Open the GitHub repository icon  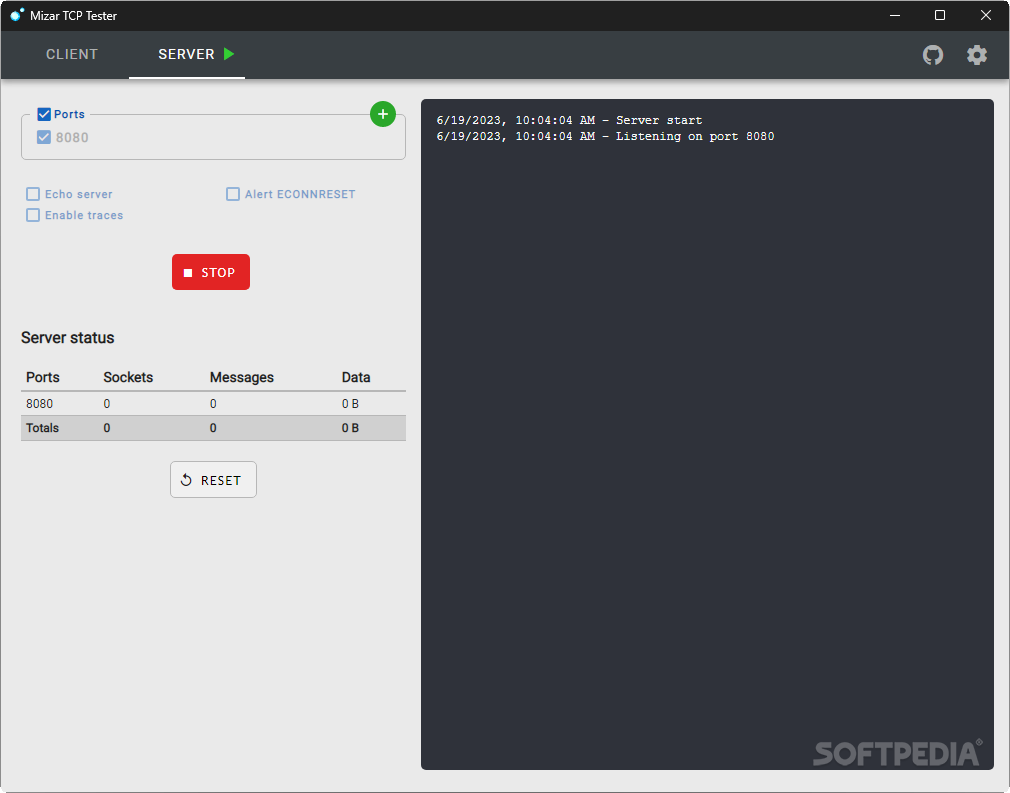tap(932, 55)
